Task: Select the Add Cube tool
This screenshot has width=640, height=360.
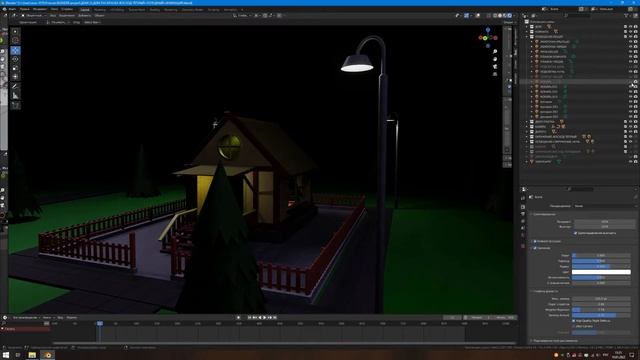Action: pos(15,105)
